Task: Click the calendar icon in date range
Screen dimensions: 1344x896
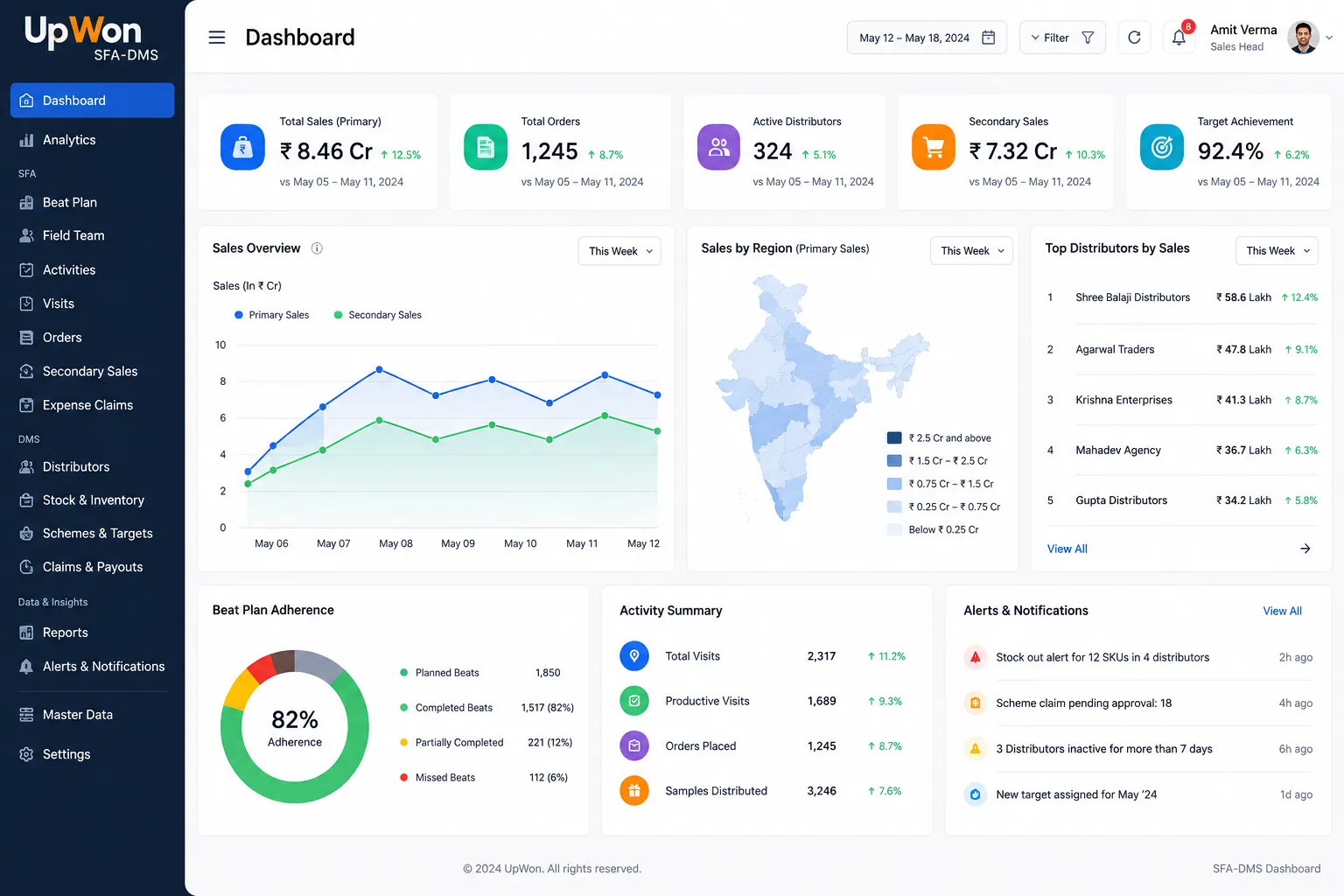Action: (x=989, y=38)
